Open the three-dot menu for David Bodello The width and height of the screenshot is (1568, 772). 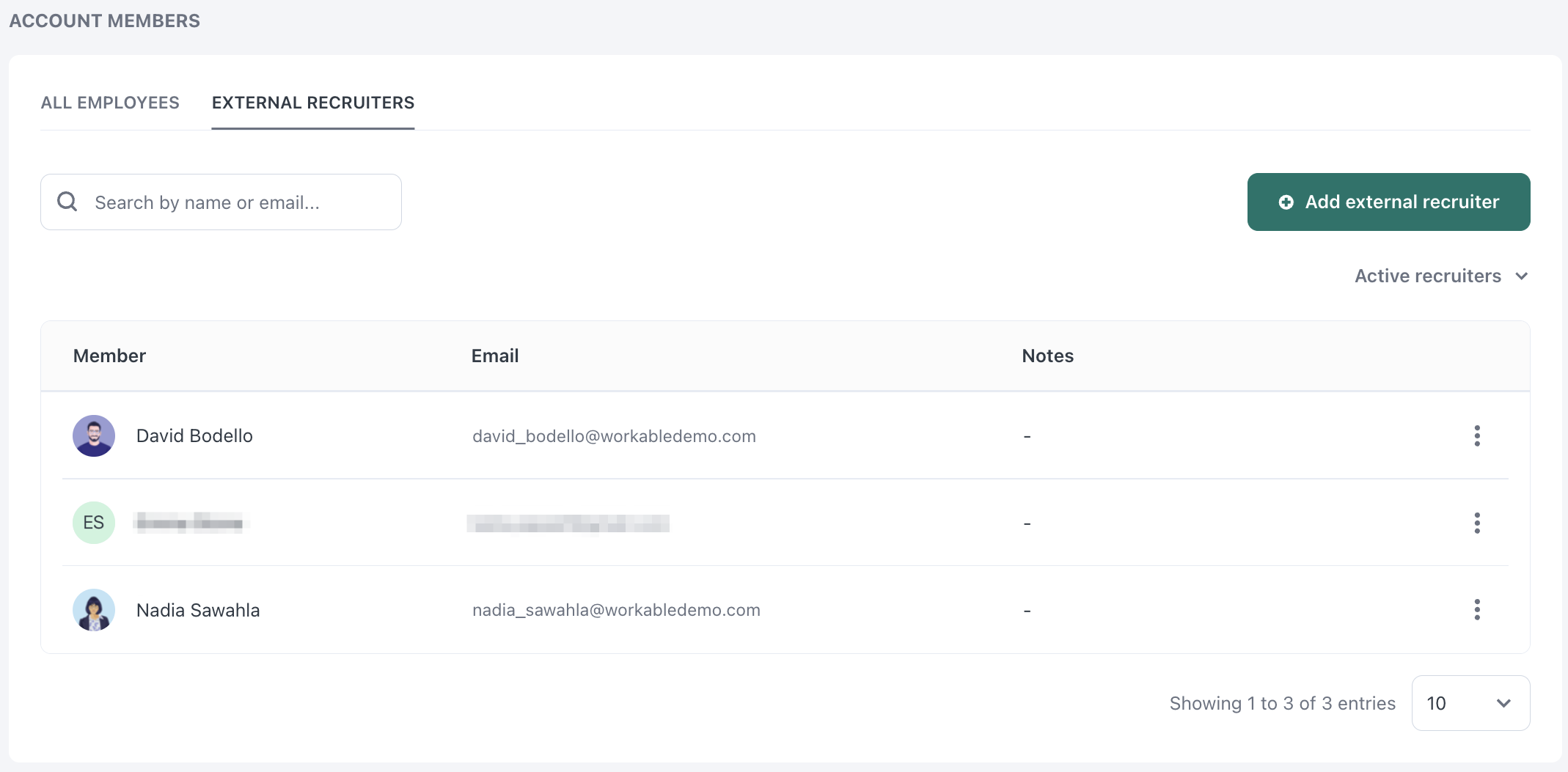[x=1477, y=435]
